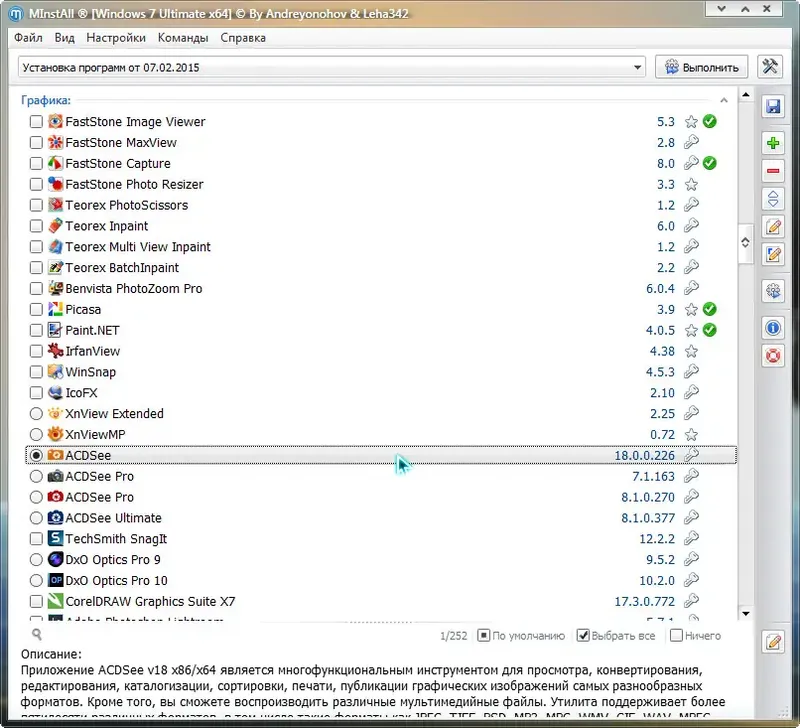Click the key icon in FastStone MaxView row
This screenshot has width=800, height=728.
click(691, 142)
